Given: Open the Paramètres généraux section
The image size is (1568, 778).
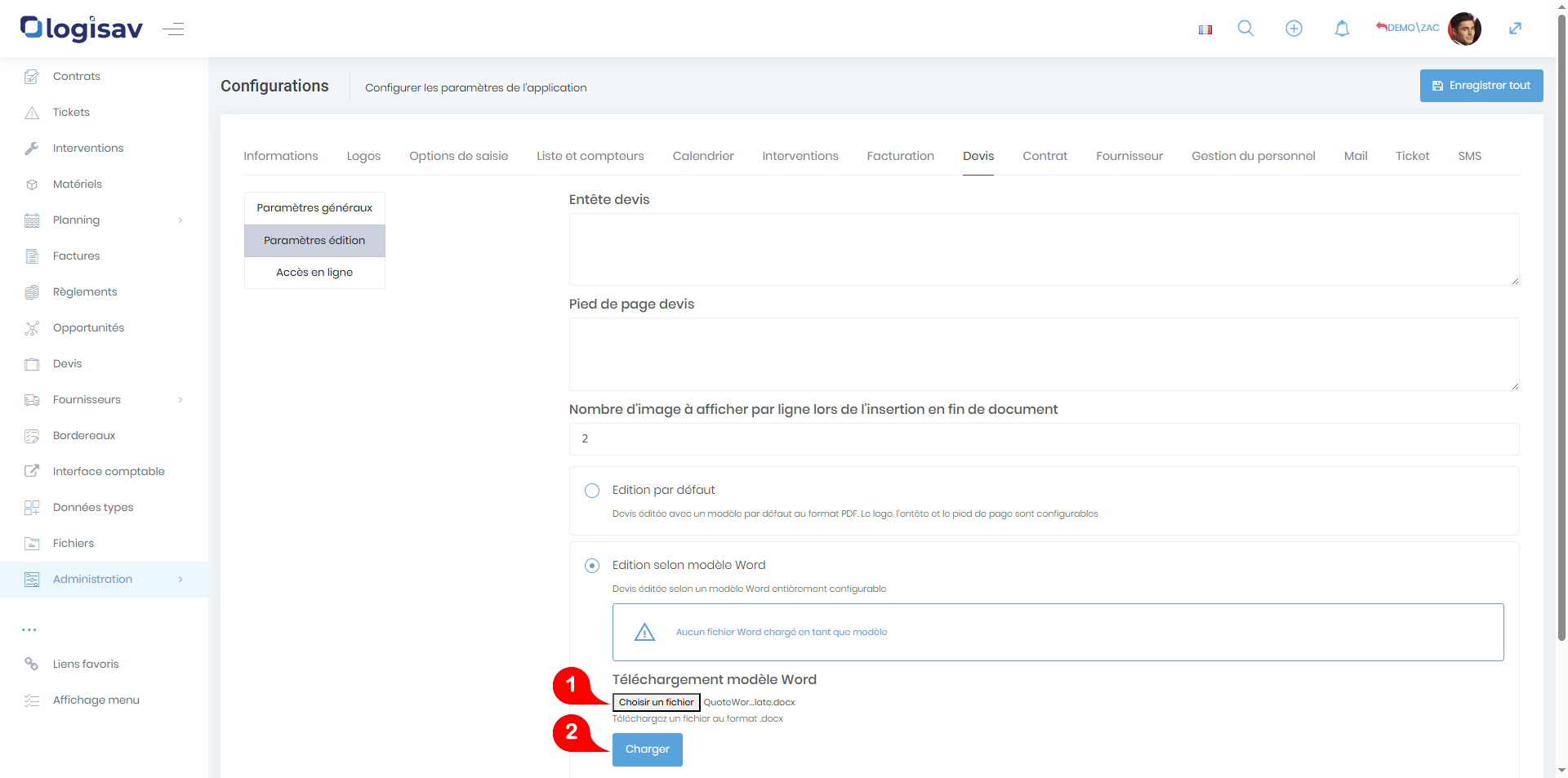Looking at the screenshot, I should pyautogui.click(x=314, y=208).
